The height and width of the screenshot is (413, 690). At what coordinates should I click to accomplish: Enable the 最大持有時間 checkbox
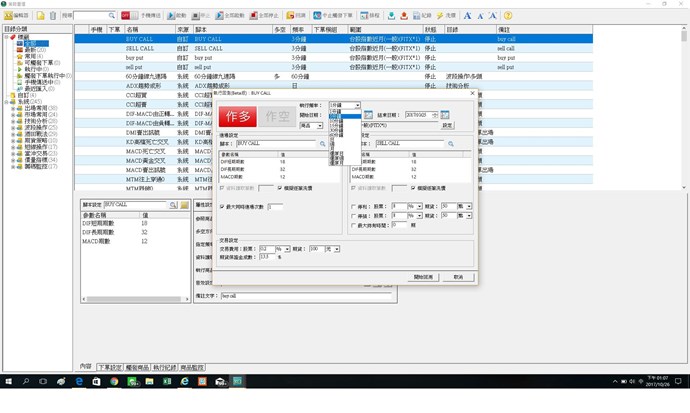[x=354, y=224]
